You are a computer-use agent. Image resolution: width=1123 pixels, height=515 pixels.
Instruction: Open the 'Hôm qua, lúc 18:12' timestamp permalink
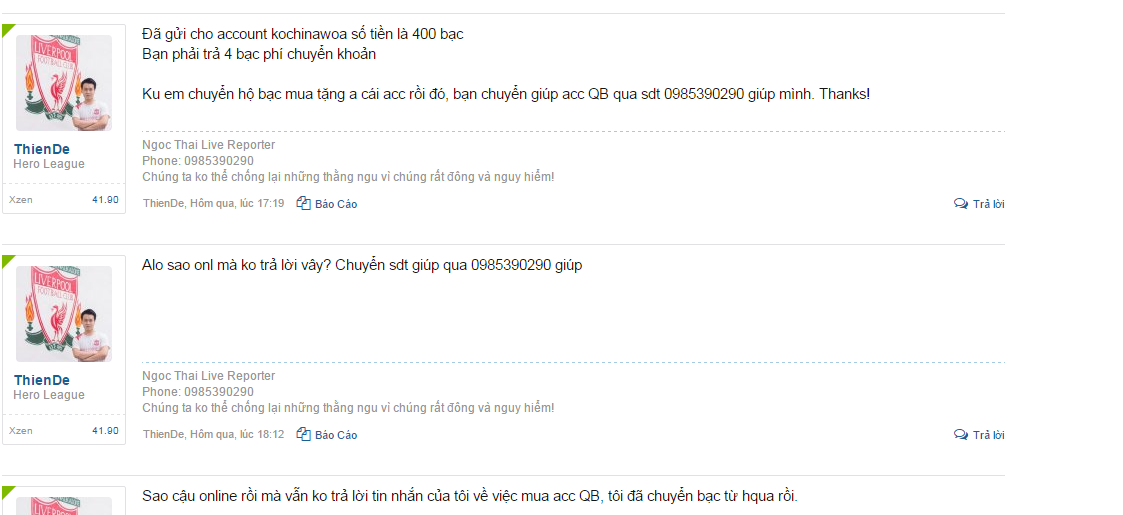pyautogui.click(x=237, y=434)
